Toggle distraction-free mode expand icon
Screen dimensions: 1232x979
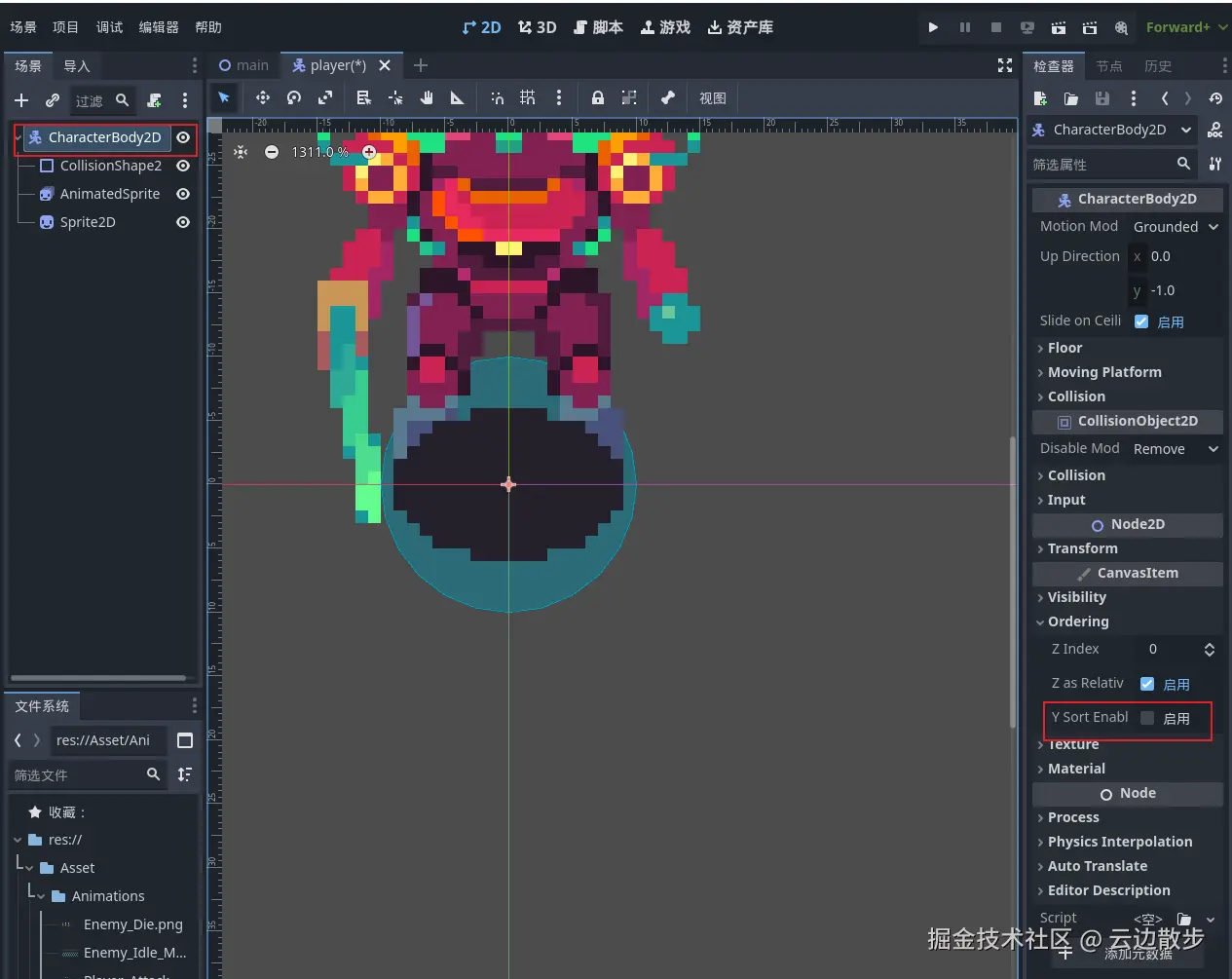tap(1005, 65)
